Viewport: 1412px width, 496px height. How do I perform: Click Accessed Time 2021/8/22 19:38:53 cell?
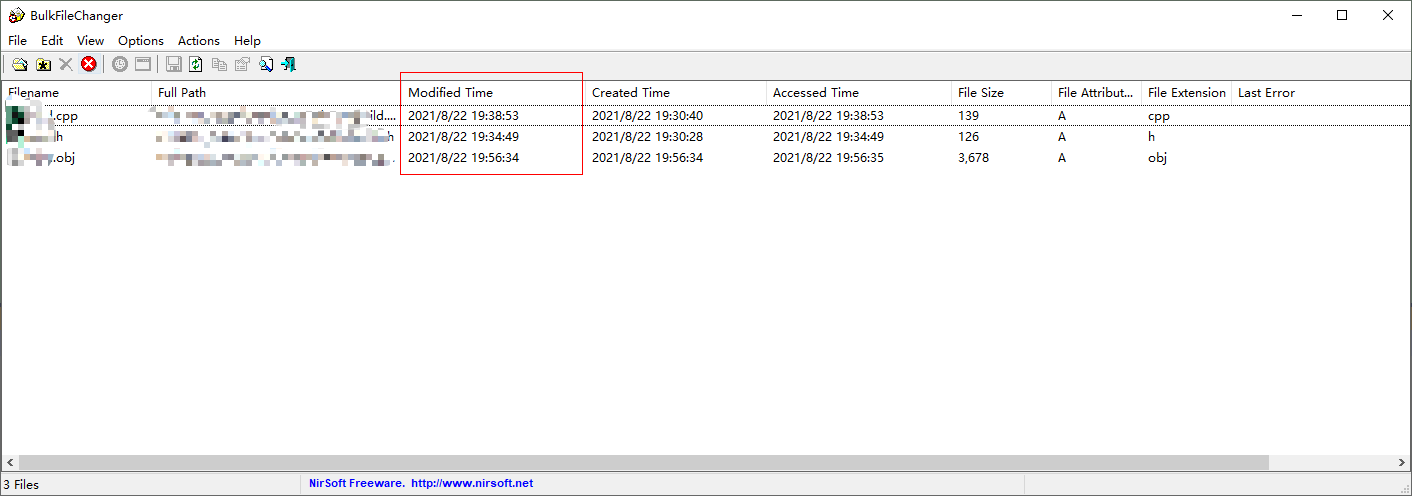click(828, 116)
